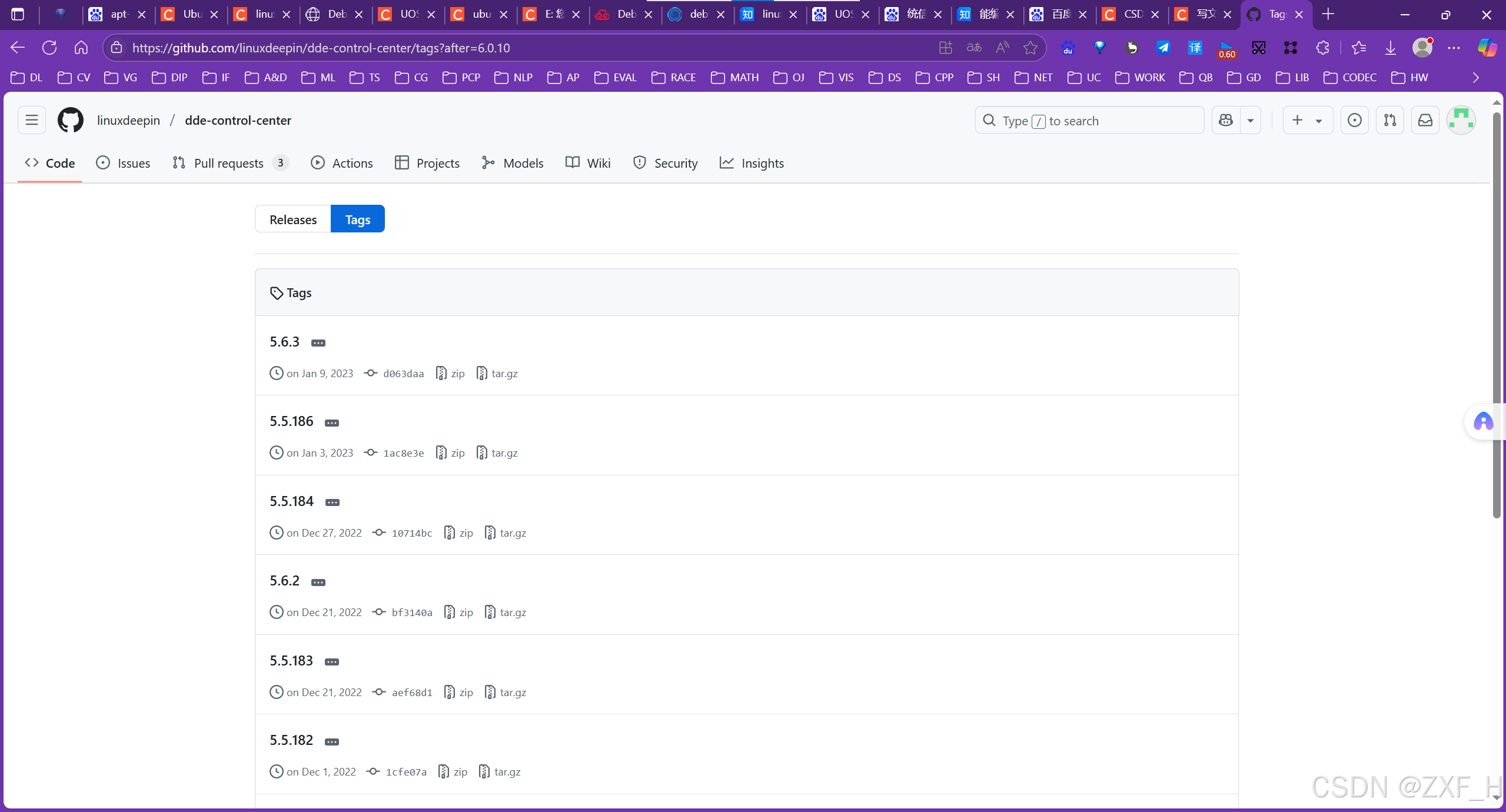Open the hamburger navigation menu
The width and height of the screenshot is (1506, 812).
point(32,120)
